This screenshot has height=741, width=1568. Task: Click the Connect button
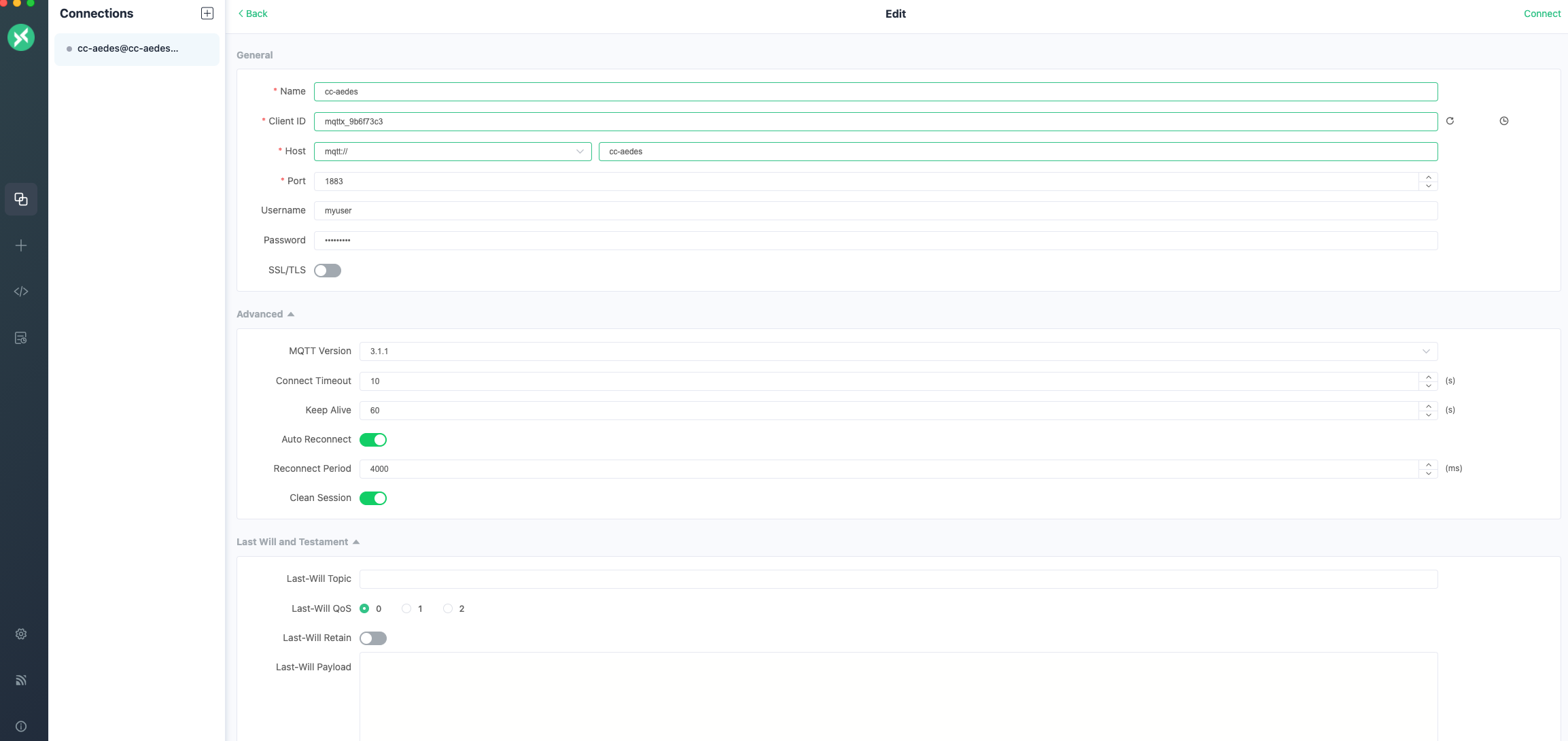pos(1541,14)
